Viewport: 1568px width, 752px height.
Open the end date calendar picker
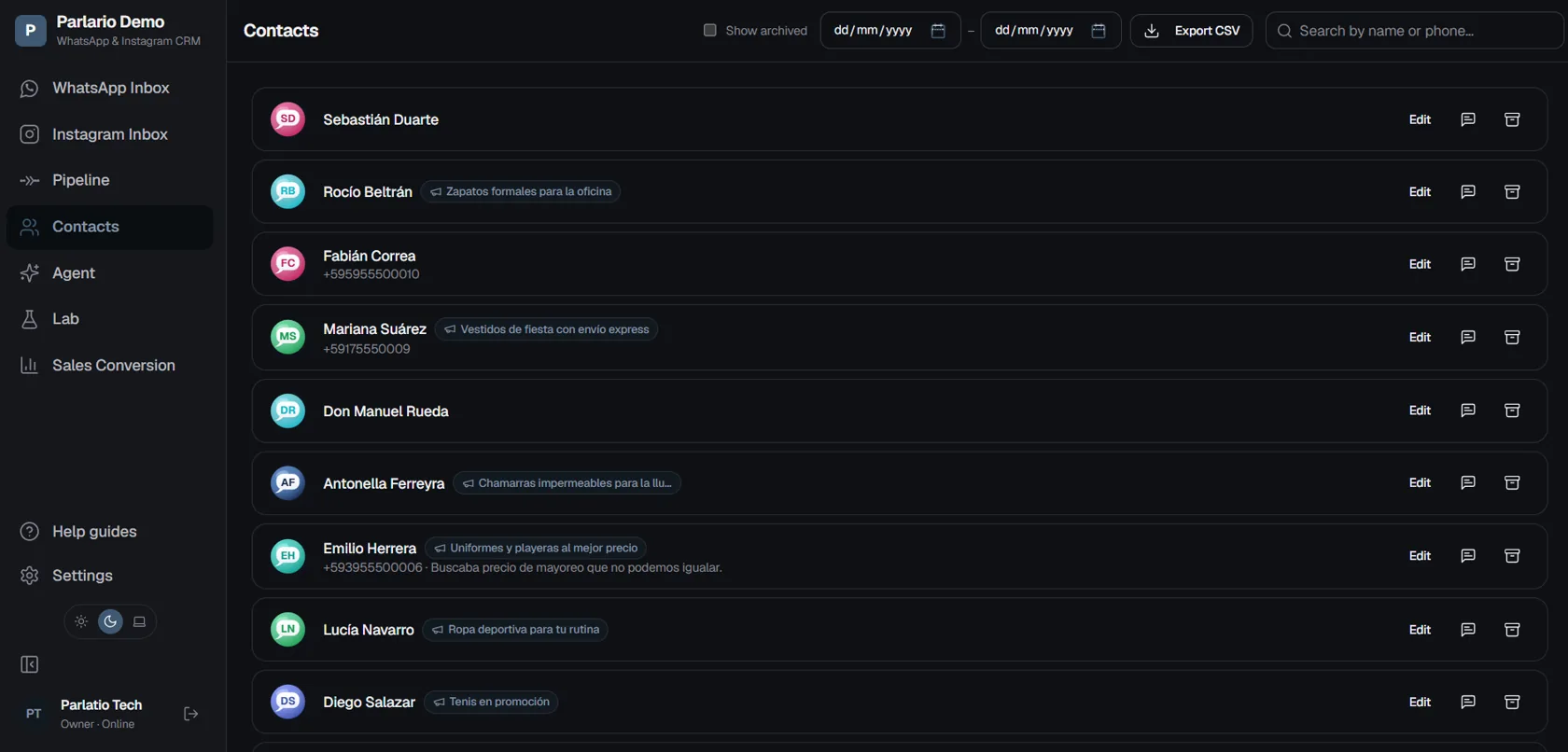point(1099,31)
